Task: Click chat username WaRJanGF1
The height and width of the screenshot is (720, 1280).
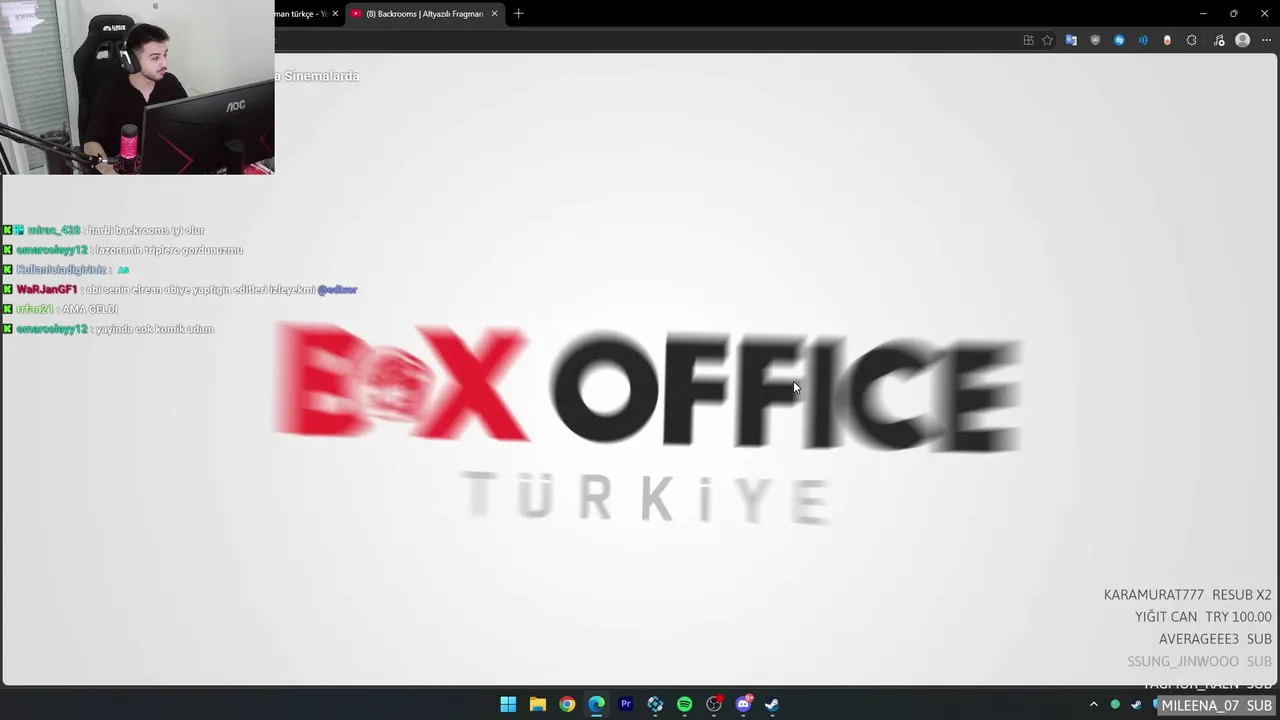Action: pos(46,290)
